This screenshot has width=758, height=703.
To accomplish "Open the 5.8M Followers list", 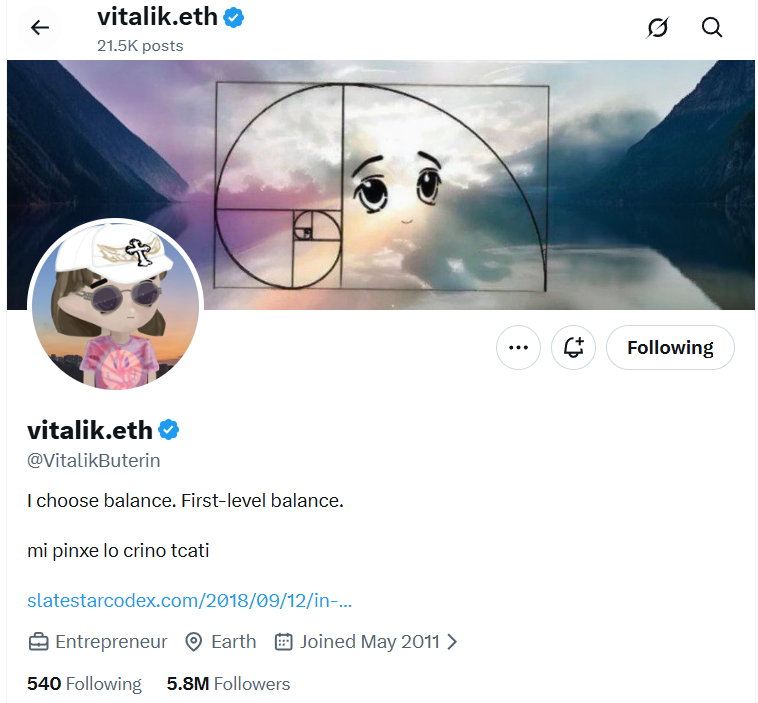I will pyautogui.click(x=228, y=684).
